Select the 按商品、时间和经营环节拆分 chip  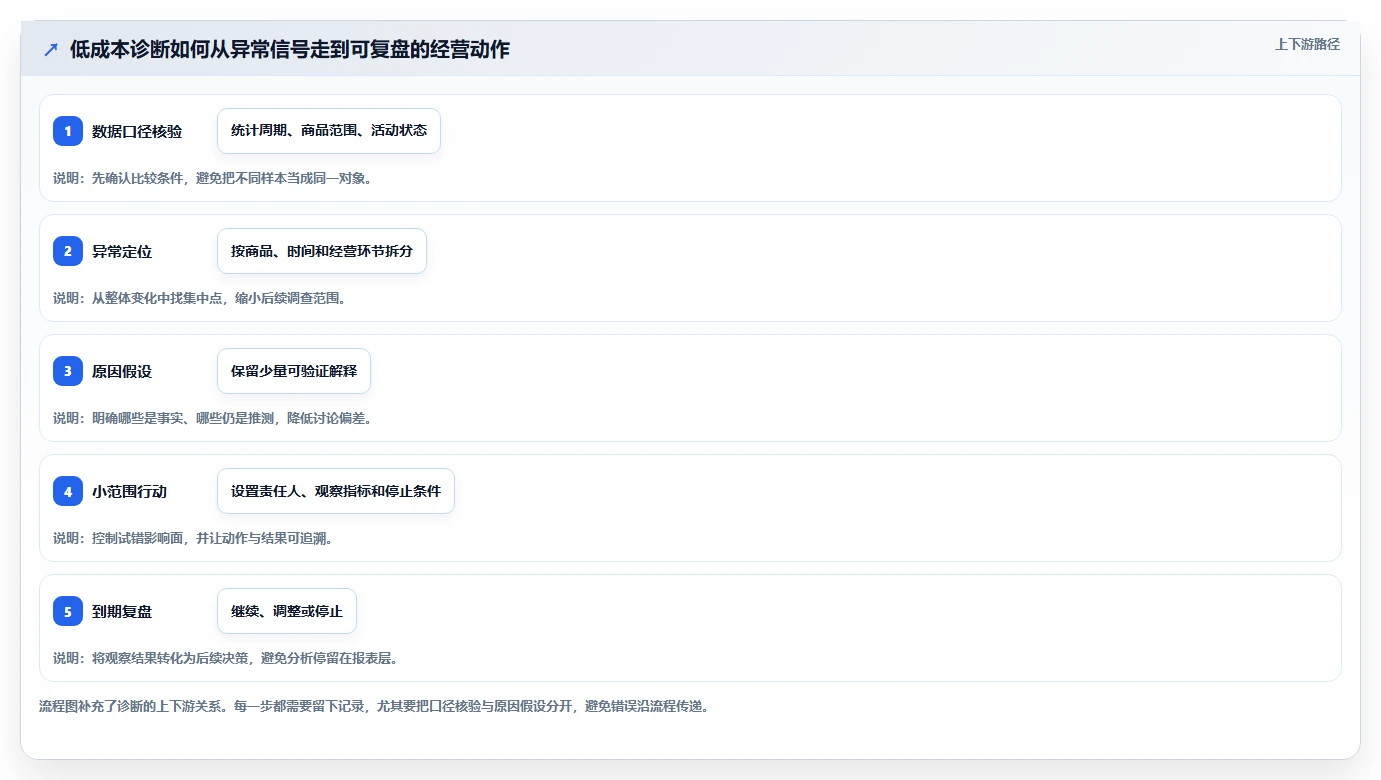click(x=322, y=251)
